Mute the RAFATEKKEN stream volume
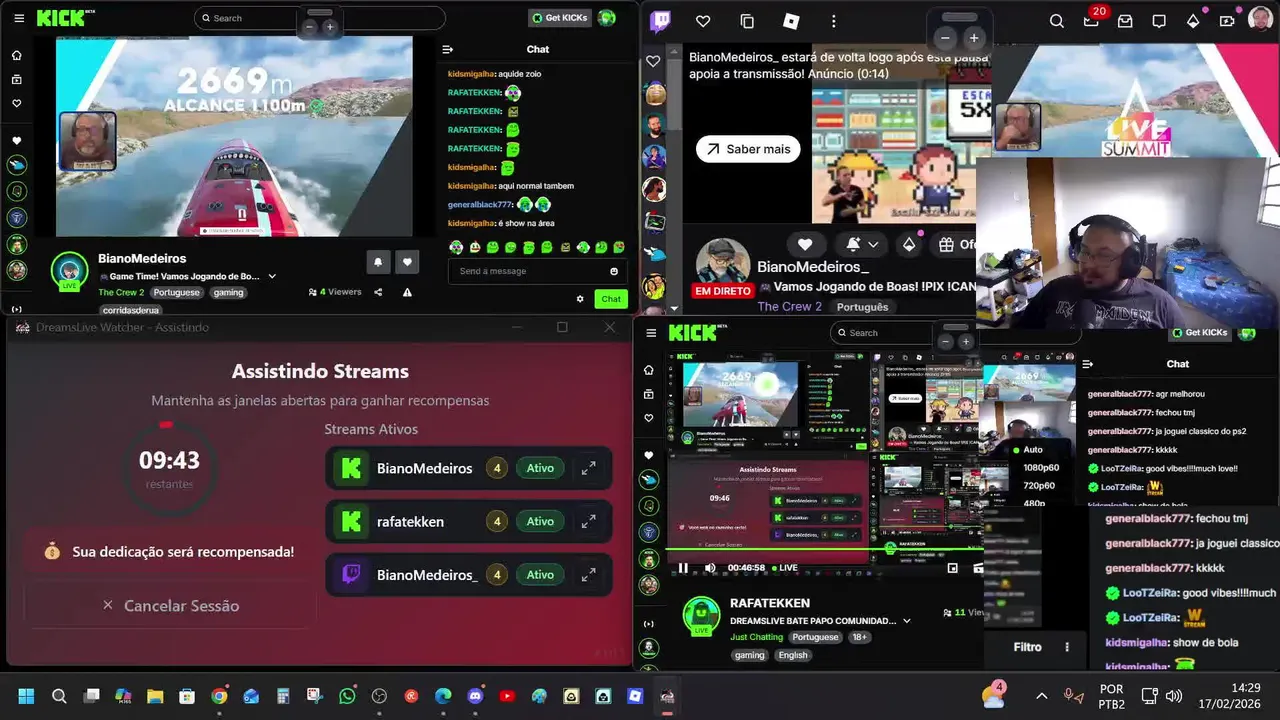The width and height of the screenshot is (1280, 720). [710, 568]
